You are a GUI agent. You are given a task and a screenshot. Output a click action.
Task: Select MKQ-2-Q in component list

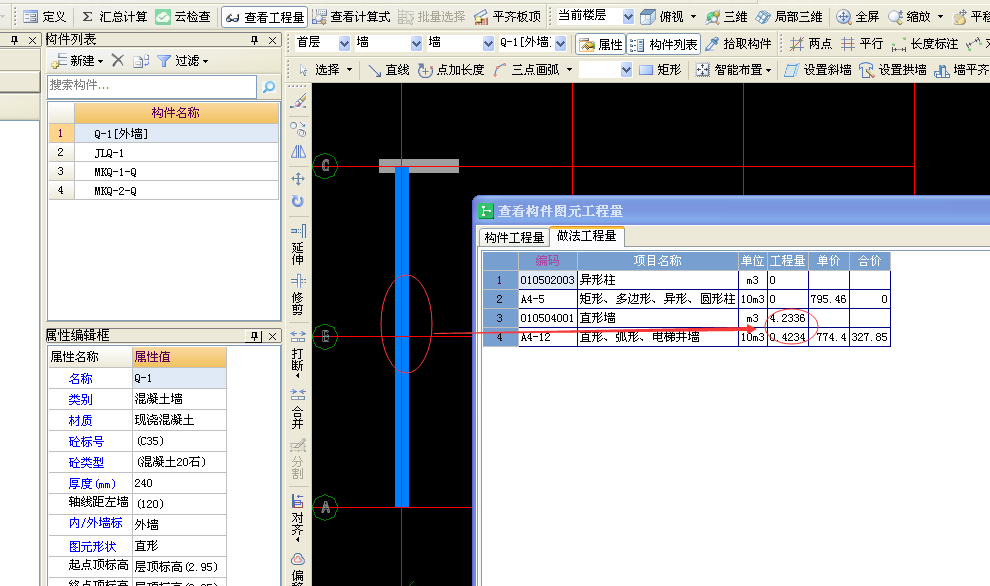tap(176, 190)
